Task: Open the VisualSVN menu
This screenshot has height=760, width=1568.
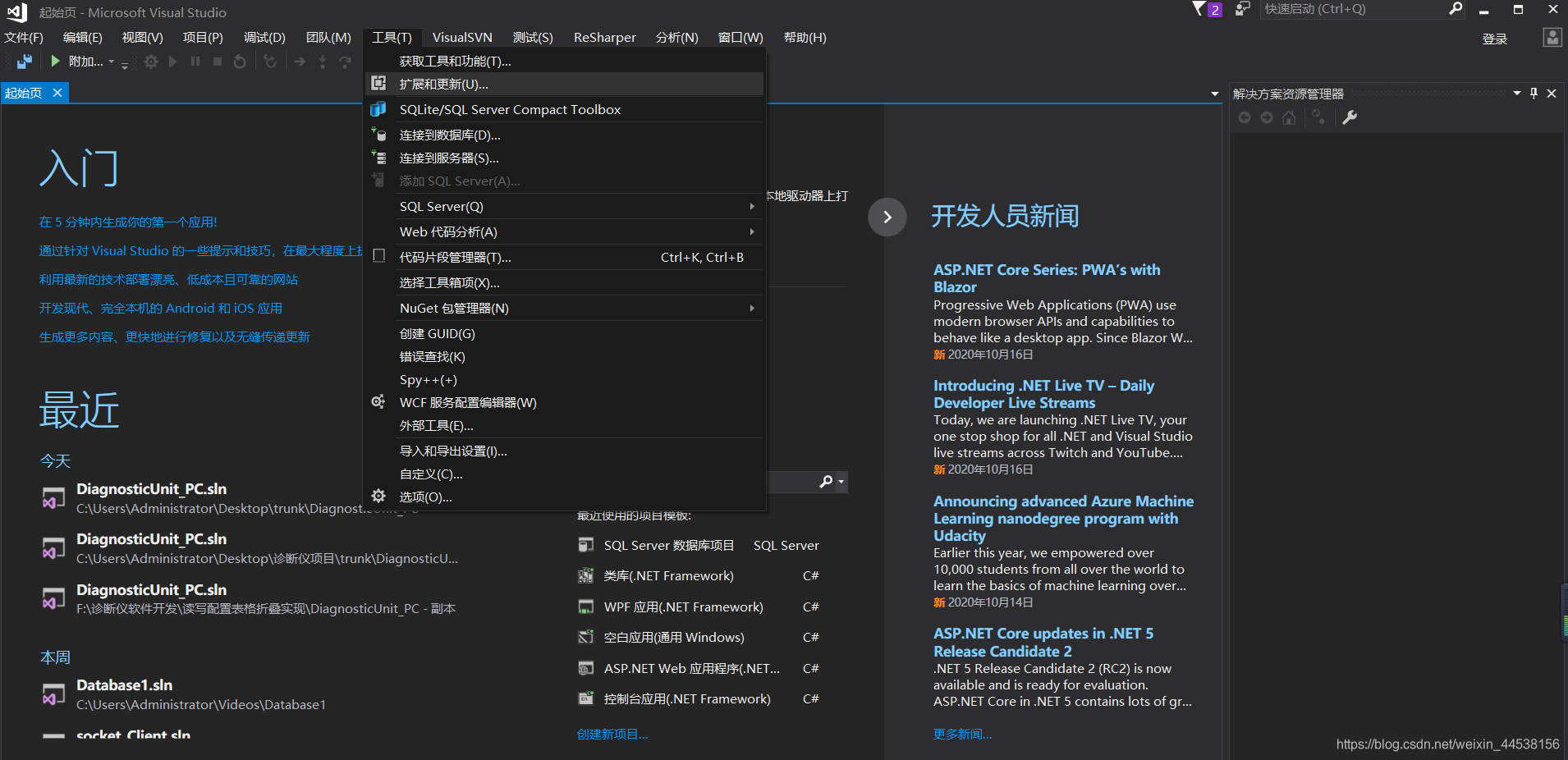Action: pyautogui.click(x=462, y=37)
